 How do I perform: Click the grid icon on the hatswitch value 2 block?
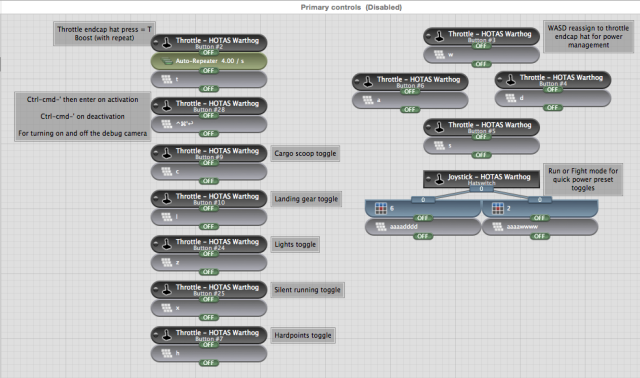[498, 209]
